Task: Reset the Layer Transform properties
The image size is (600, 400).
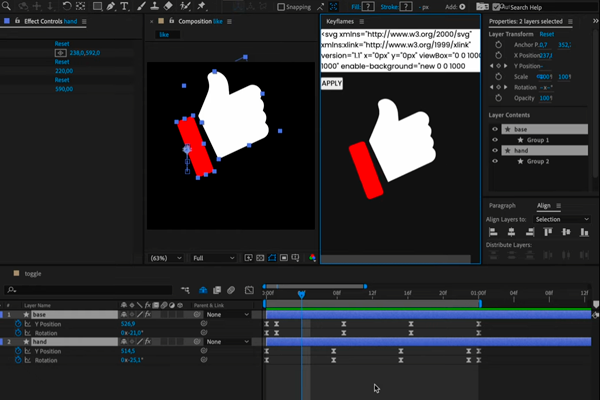Action: pos(547,34)
